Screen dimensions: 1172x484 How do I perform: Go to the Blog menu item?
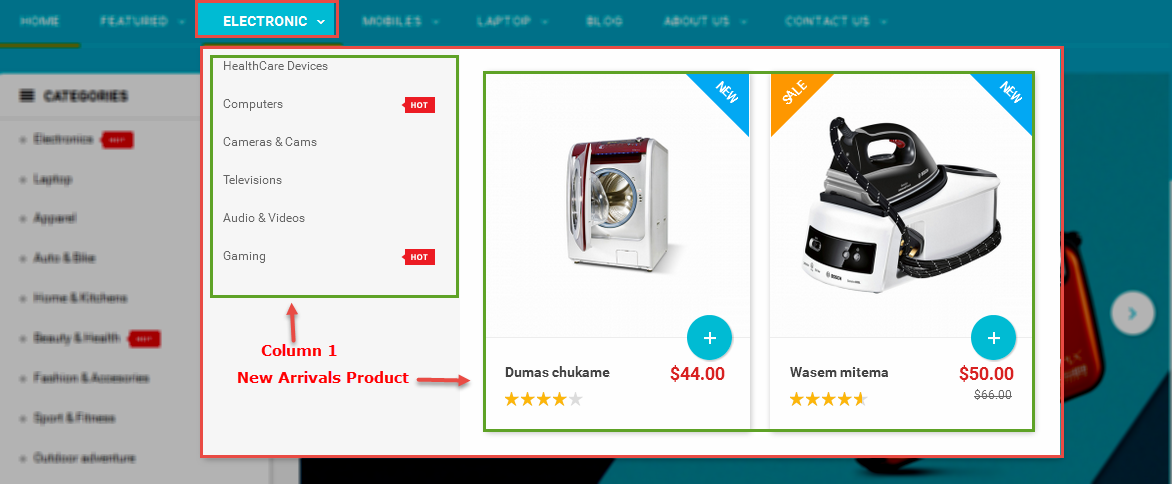605,22
